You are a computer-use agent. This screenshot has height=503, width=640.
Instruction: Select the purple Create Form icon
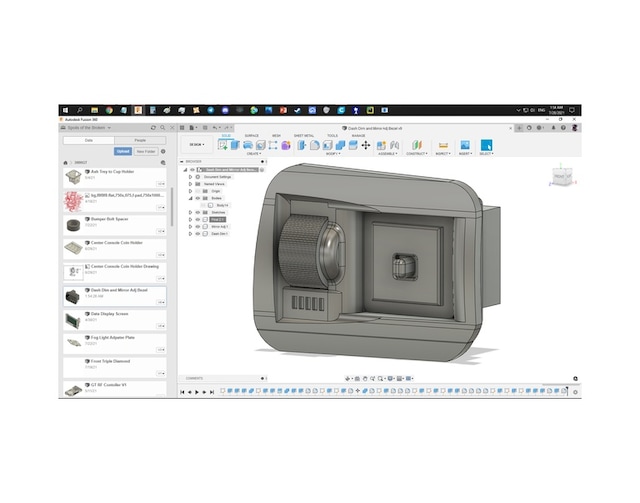click(x=286, y=145)
